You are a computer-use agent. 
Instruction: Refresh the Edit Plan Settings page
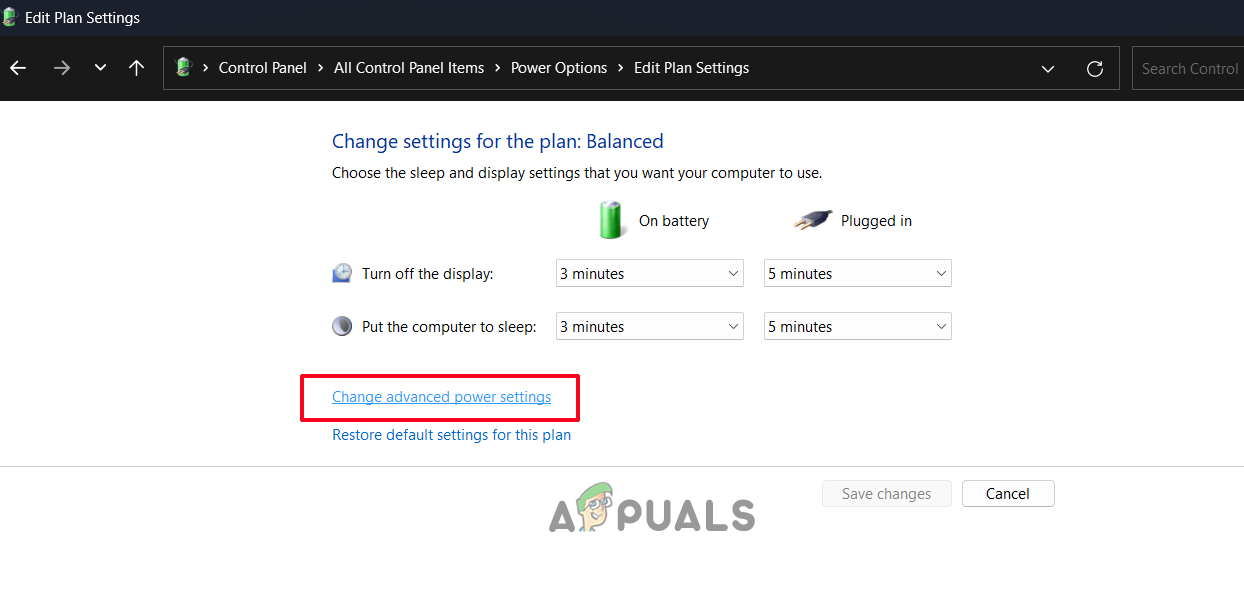(1095, 68)
